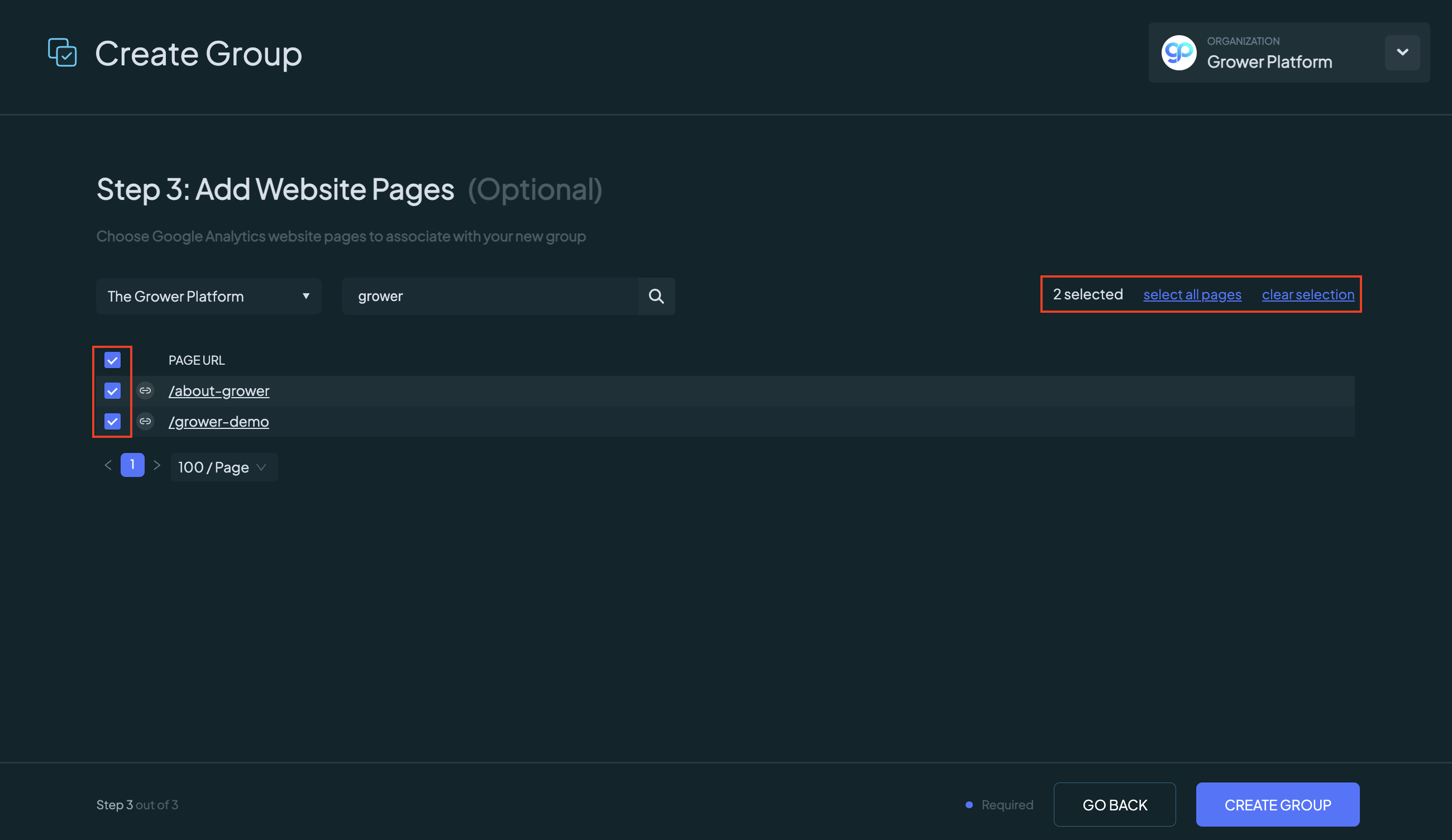The height and width of the screenshot is (840, 1452).
Task: Open the /grower-demo page URL
Action: (218, 421)
